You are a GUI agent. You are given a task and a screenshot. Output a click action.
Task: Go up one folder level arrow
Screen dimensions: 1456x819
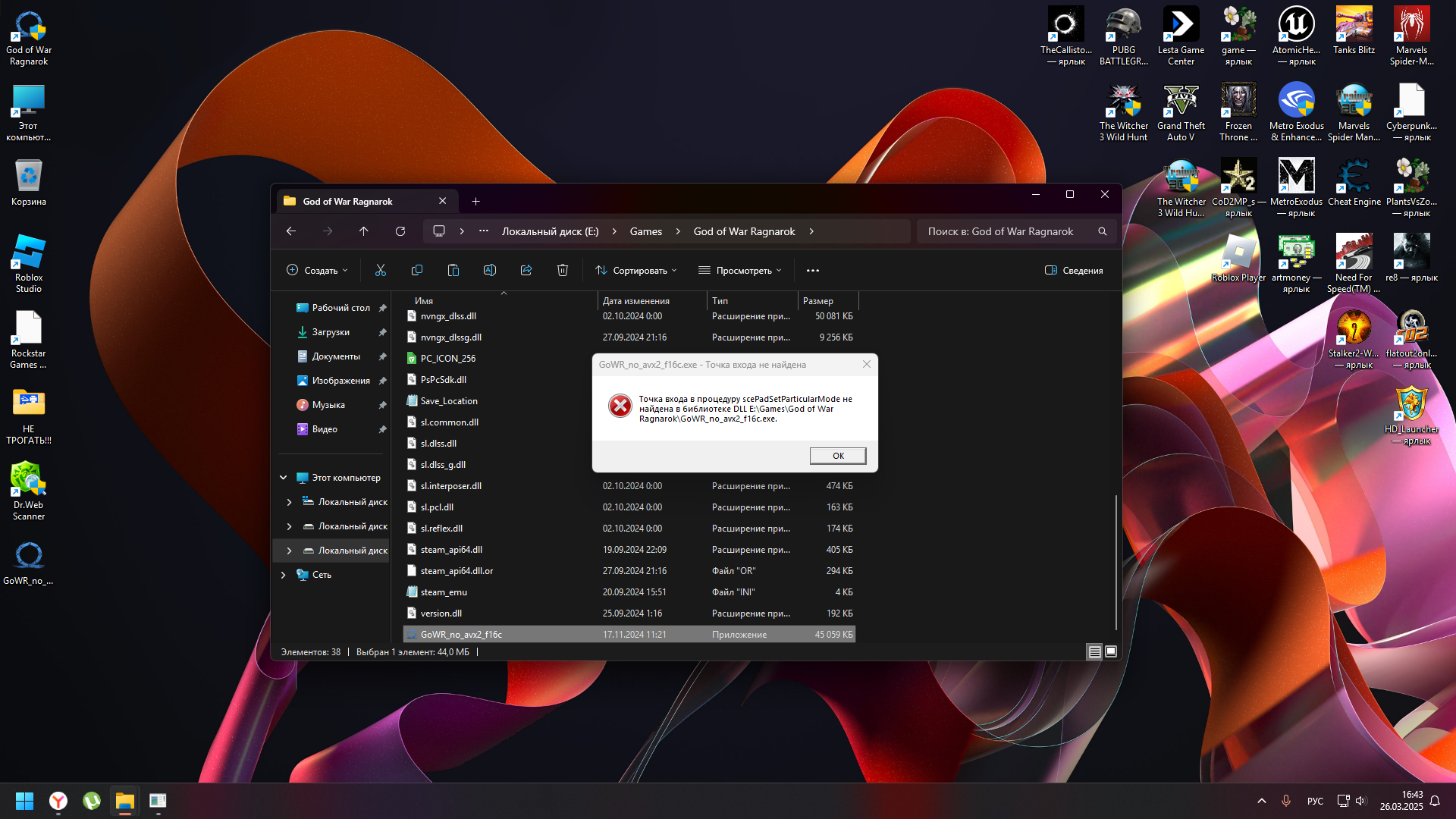364,231
